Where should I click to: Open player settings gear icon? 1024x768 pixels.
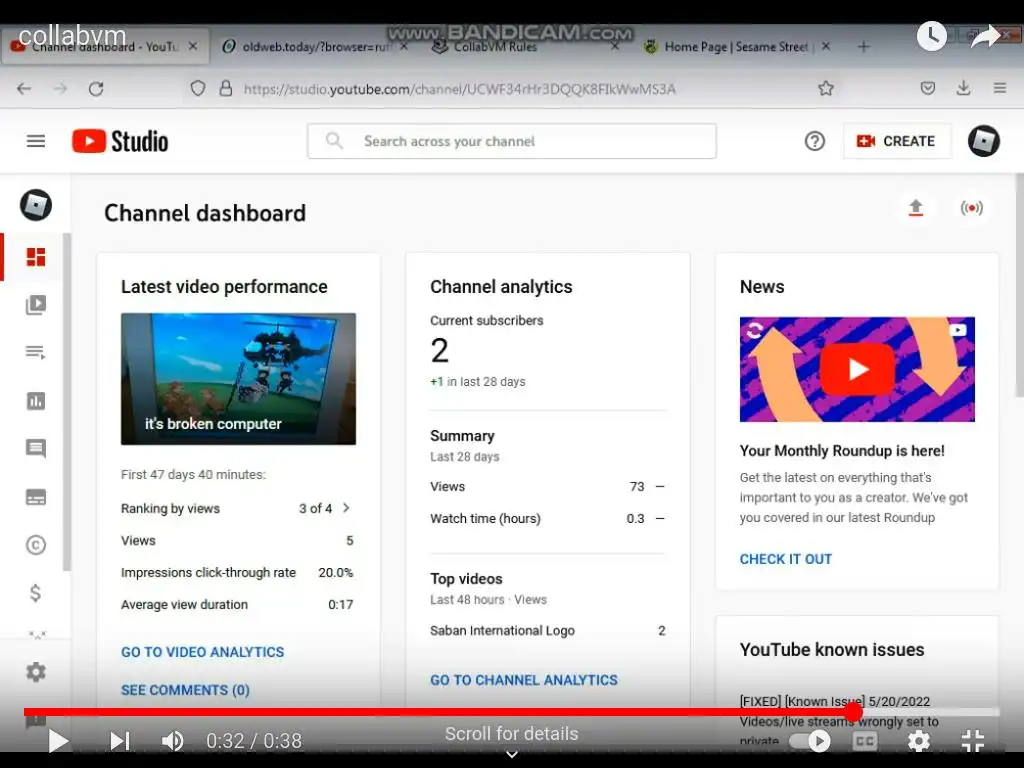918,741
